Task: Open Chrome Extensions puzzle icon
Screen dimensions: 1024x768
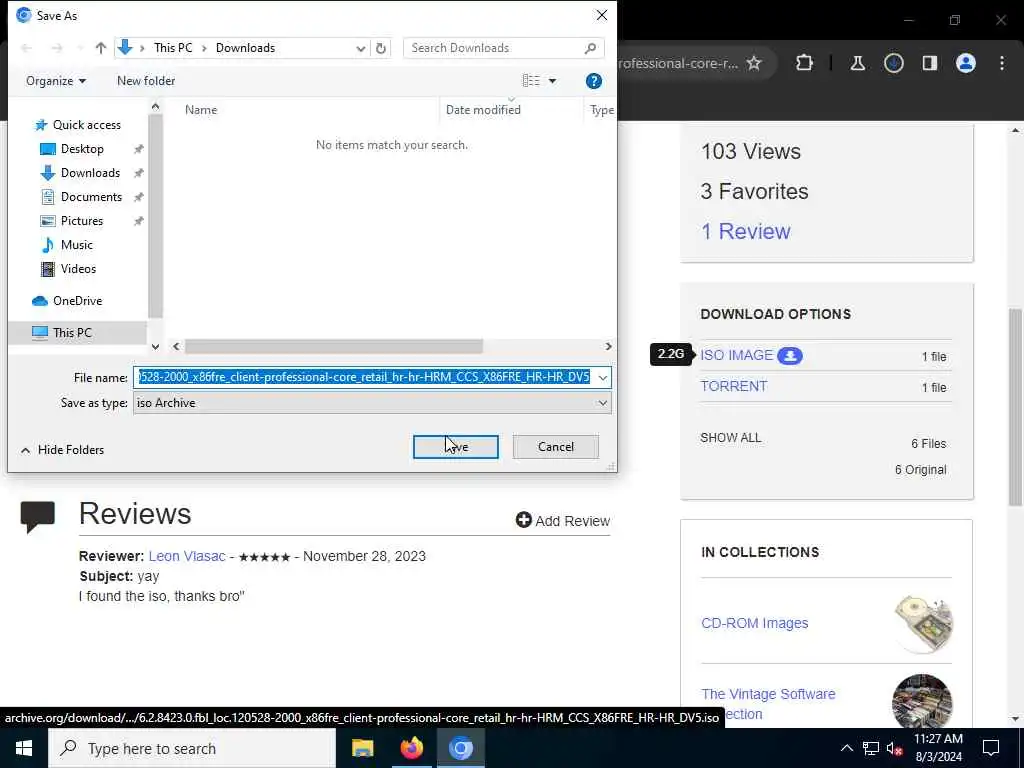Action: pos(805,63)
